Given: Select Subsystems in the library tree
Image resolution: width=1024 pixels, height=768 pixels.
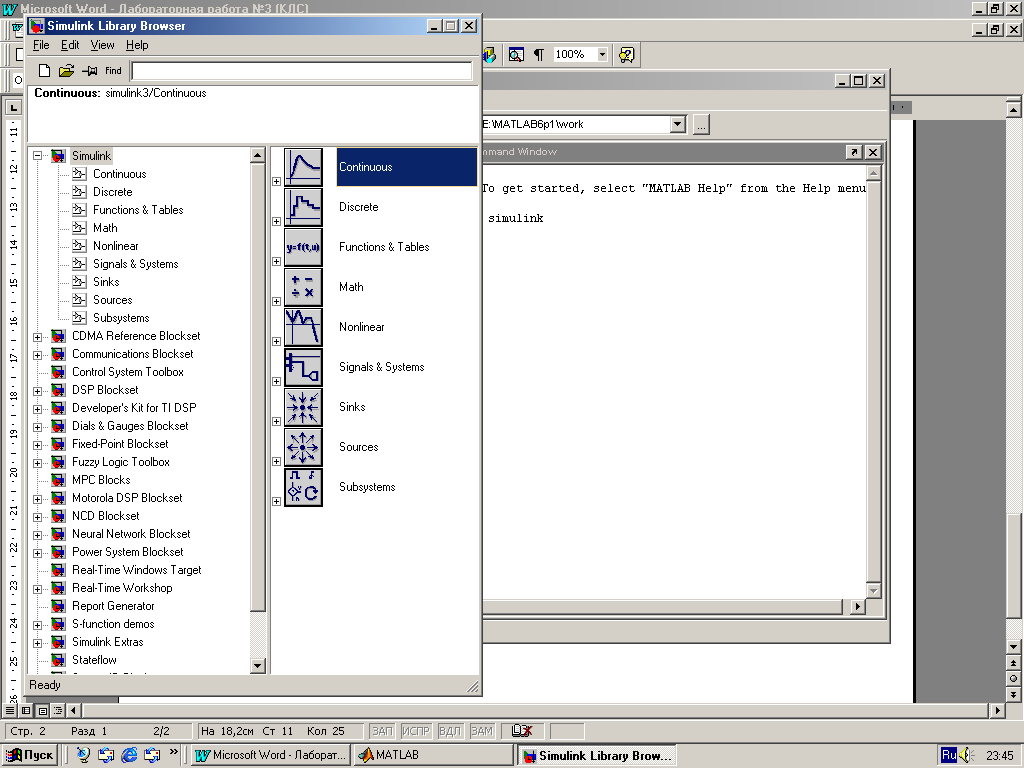Looking at the screenshot, I should click(121, 318).
